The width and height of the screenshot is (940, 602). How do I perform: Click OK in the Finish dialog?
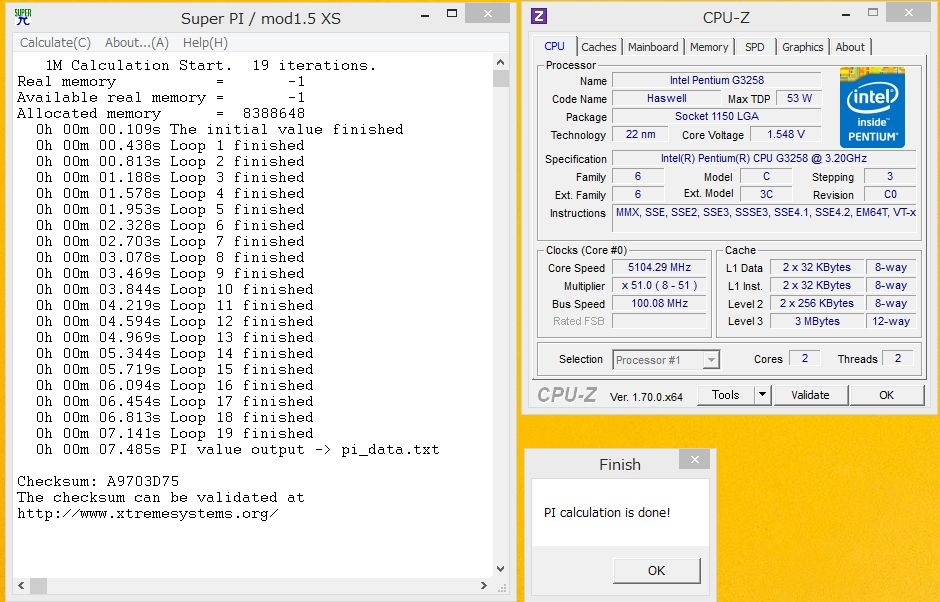pos(656,571)
